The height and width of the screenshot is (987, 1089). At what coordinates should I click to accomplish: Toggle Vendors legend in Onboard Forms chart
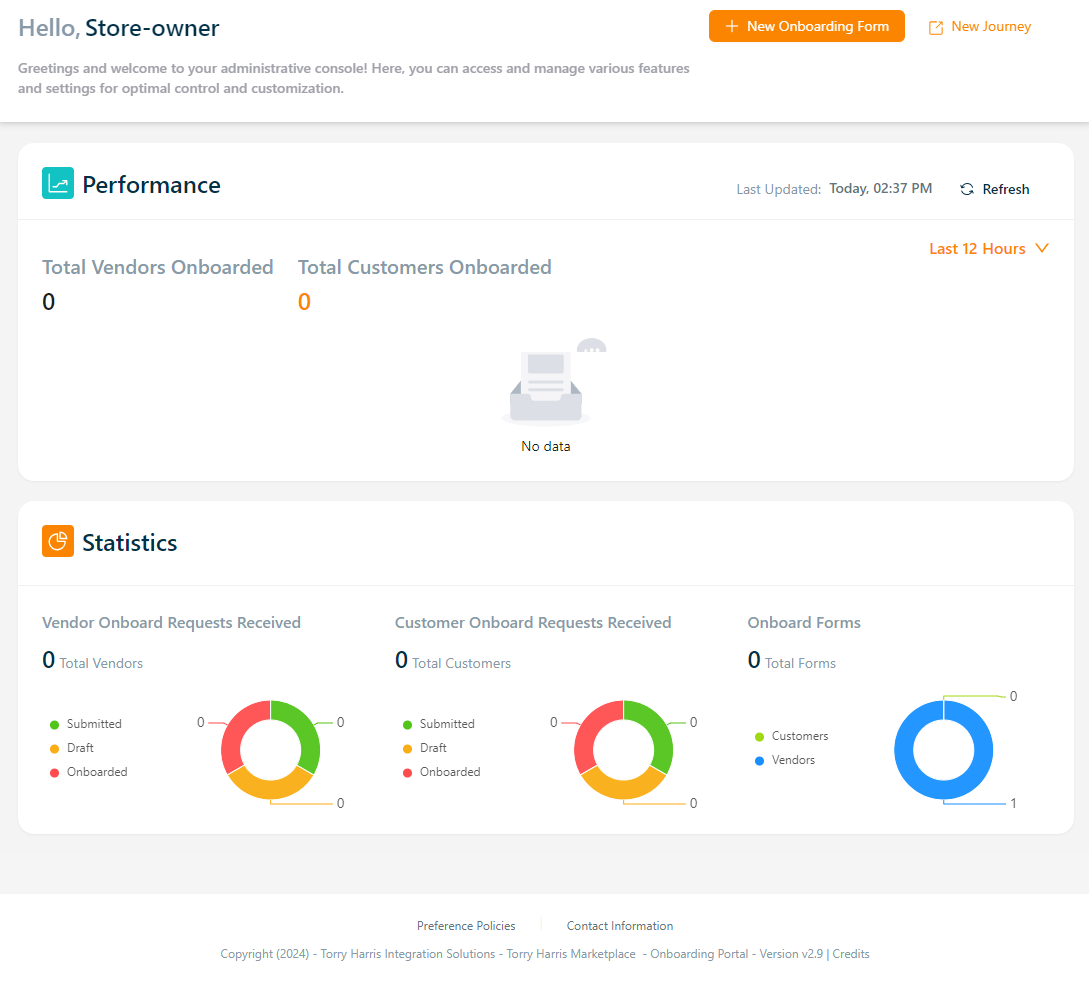(793, 760)
